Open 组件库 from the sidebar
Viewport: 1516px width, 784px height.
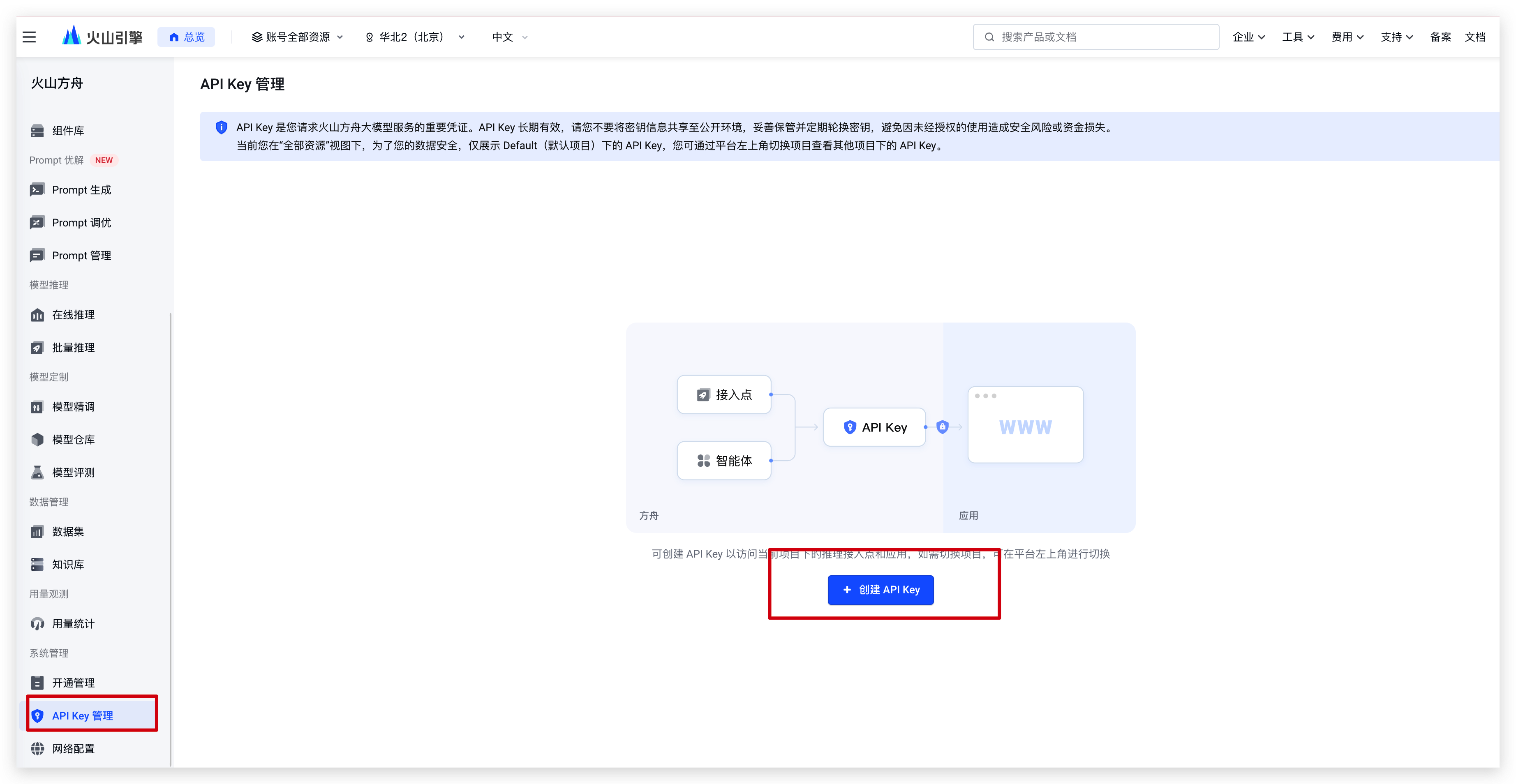(68, 131)
